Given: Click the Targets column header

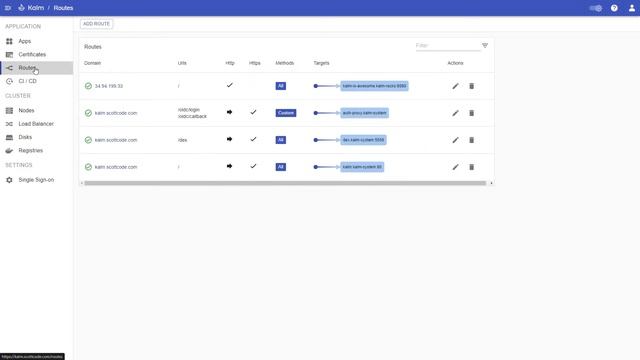Looking at the screenshot, I should (x=321, y=63).
